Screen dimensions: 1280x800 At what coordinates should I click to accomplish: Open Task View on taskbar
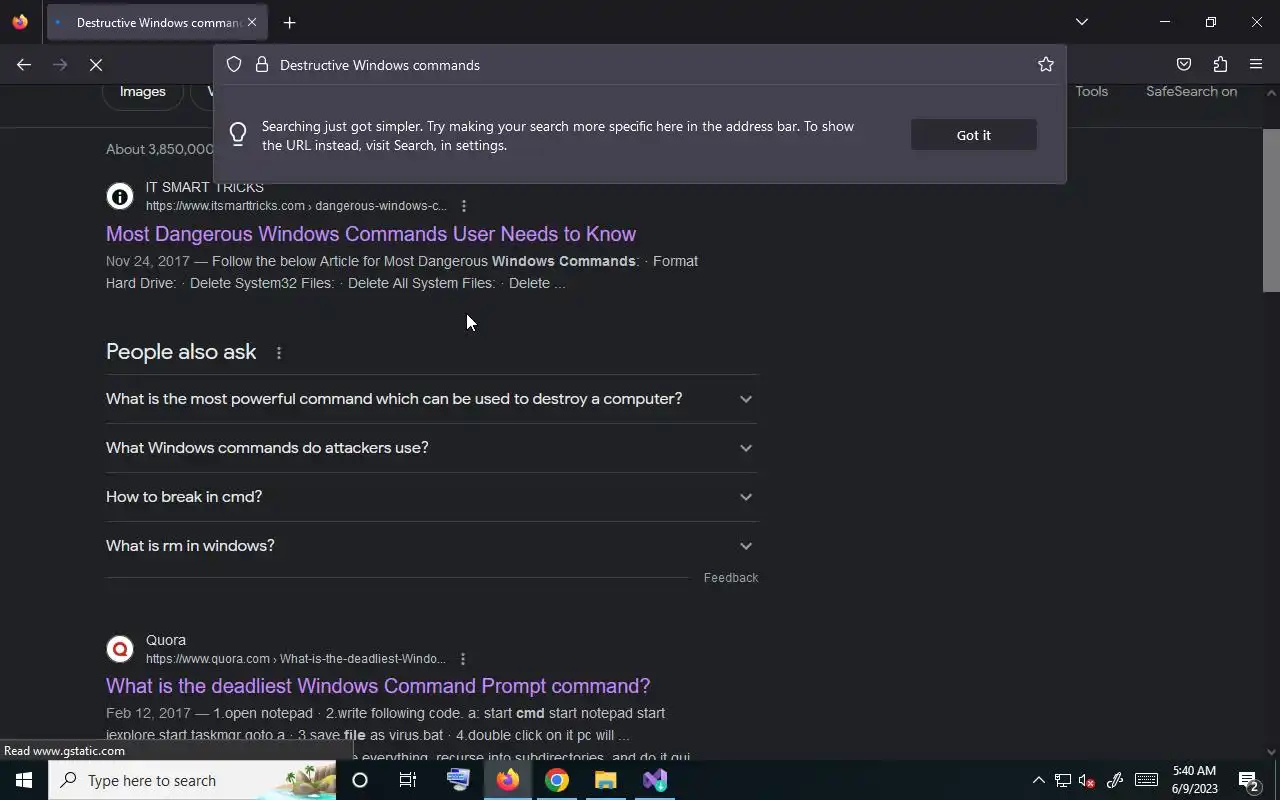[x=408, y=780]
